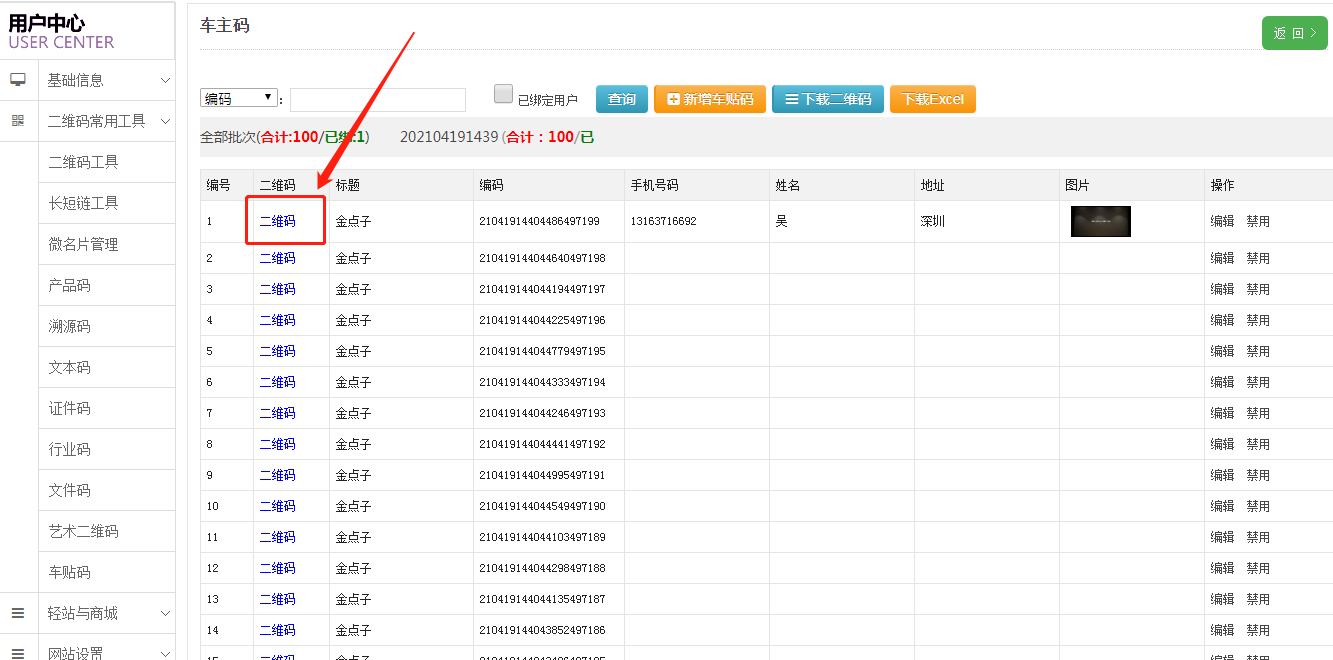
Task: Go to 艺术二维码 sidebar item
Action: point(84,531)
